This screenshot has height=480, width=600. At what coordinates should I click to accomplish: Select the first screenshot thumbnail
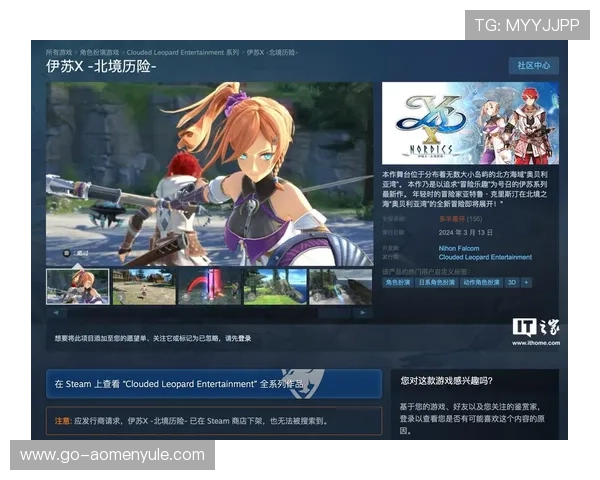77,286
